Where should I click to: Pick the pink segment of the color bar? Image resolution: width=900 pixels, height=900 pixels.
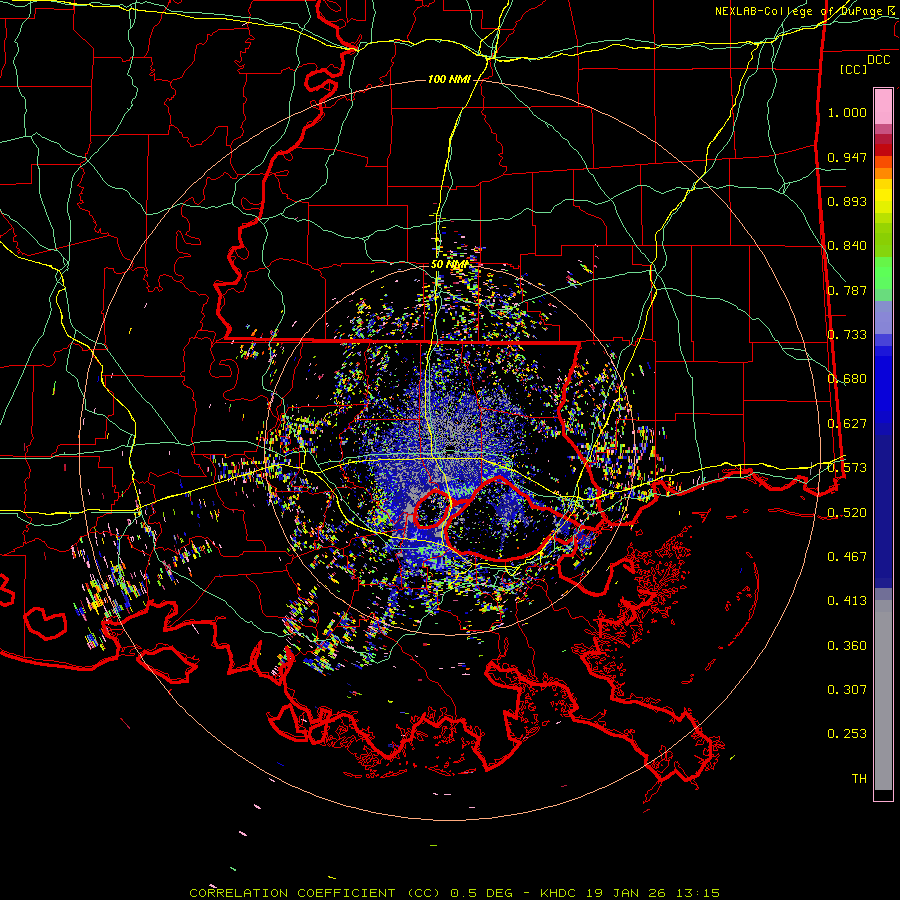(883, 107)
